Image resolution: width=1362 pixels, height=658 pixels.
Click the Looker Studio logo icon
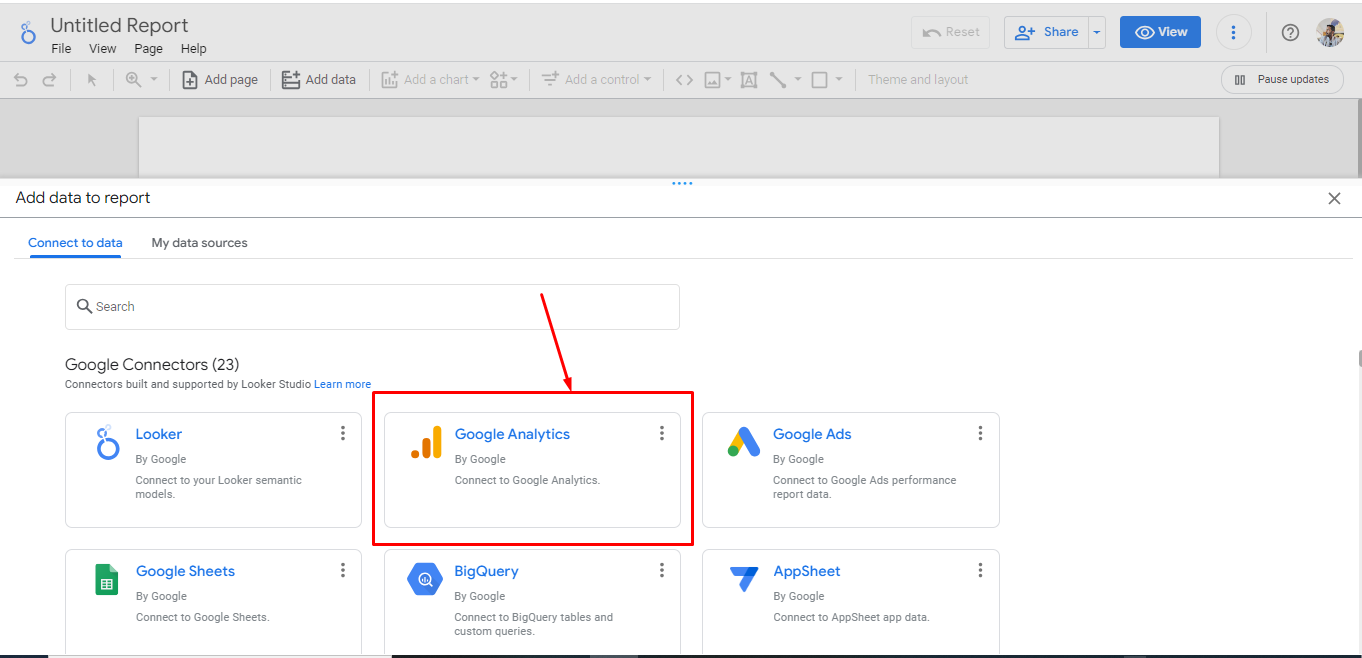pos(28,34)
